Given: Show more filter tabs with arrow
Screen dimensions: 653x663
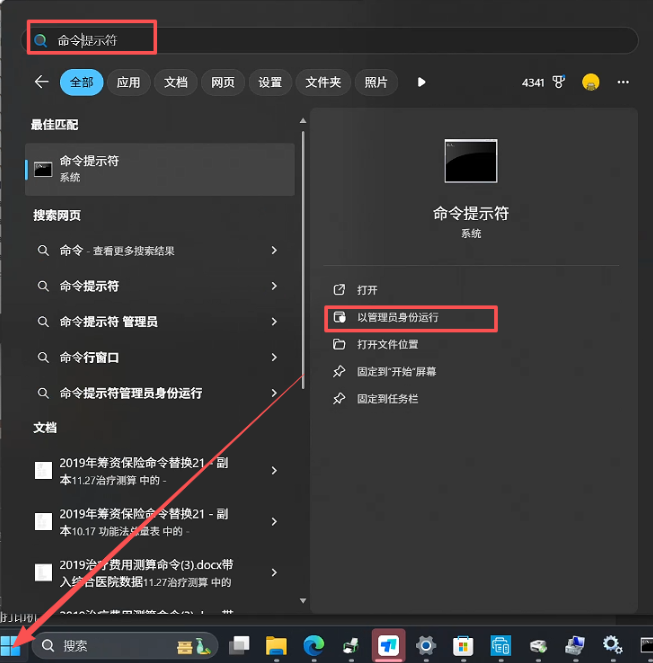Looking at the screenshot, I should click(421, 82).
